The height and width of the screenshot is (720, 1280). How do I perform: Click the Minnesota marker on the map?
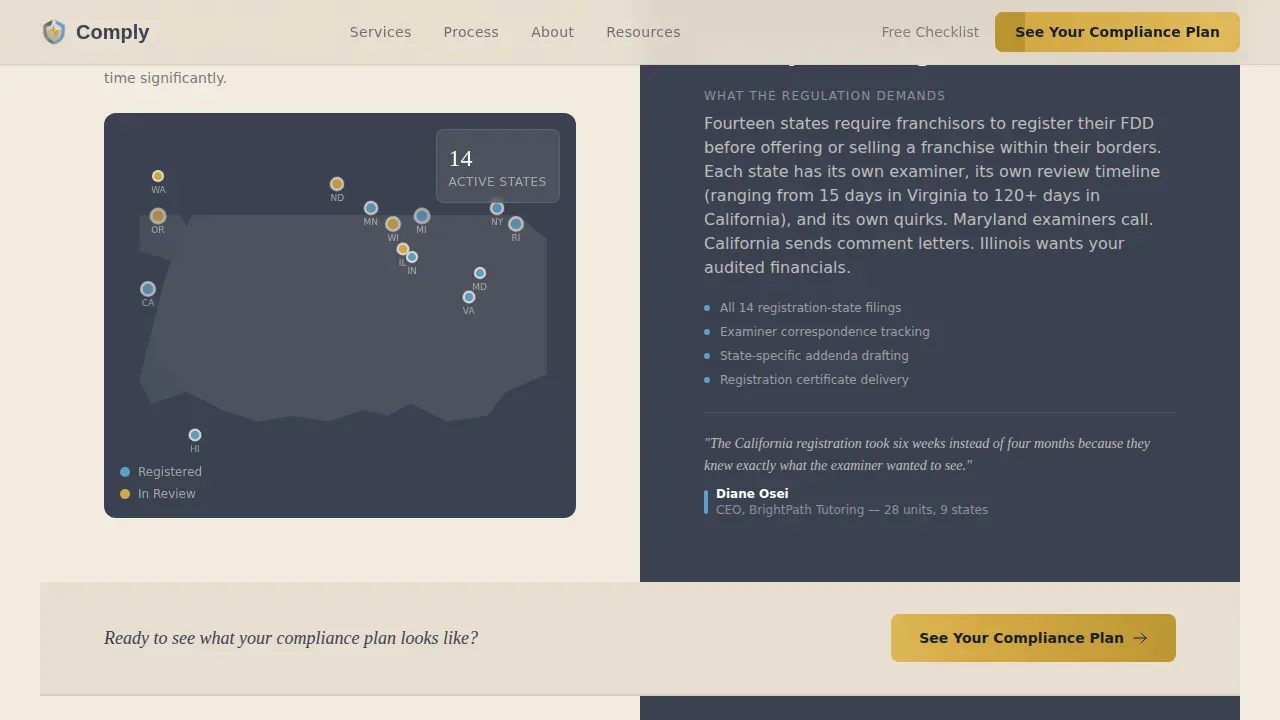tap(371, 209)
